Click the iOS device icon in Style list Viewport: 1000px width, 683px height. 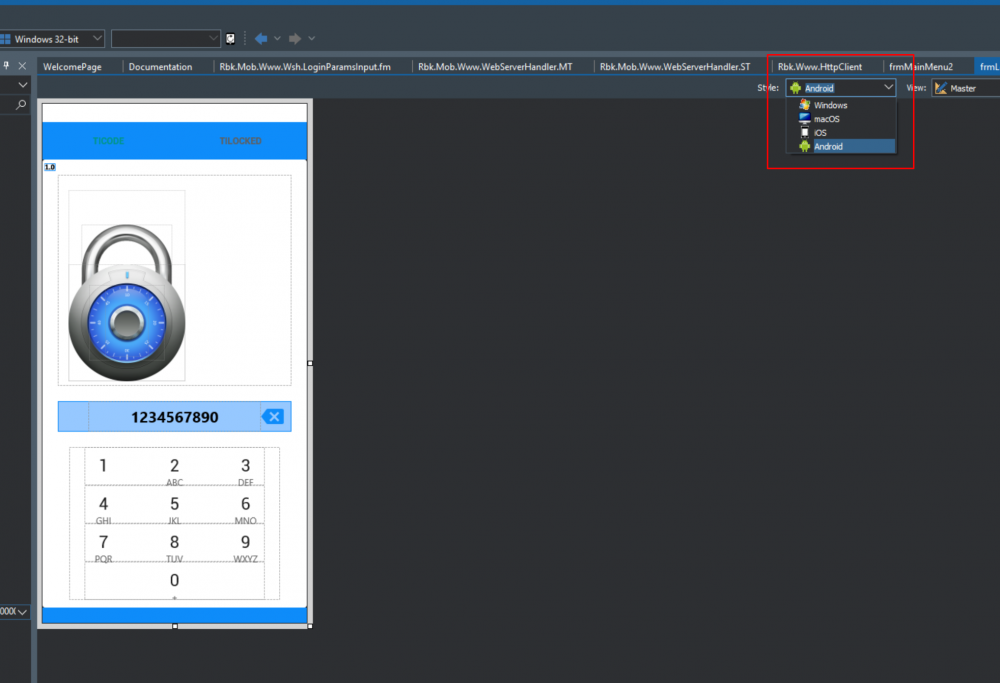805,133
